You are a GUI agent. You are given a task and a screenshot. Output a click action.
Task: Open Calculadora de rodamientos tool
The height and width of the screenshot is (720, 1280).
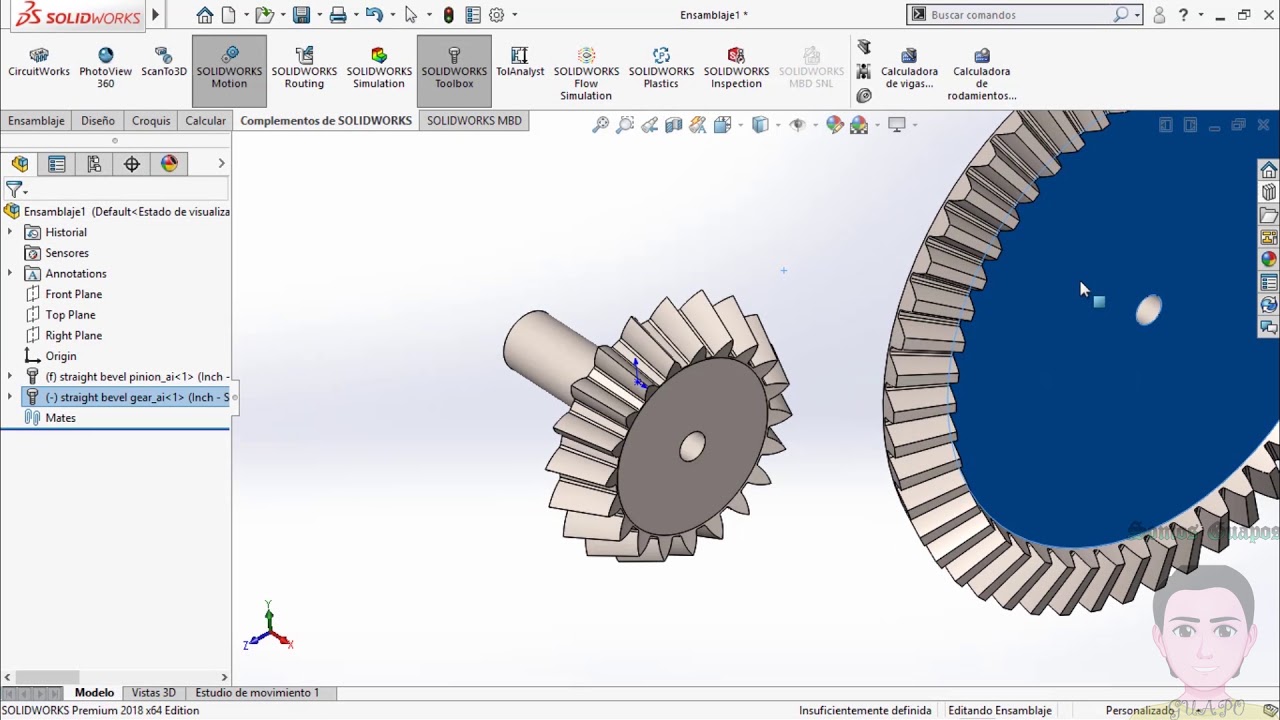pyautogui.click(x=982, y=74)
